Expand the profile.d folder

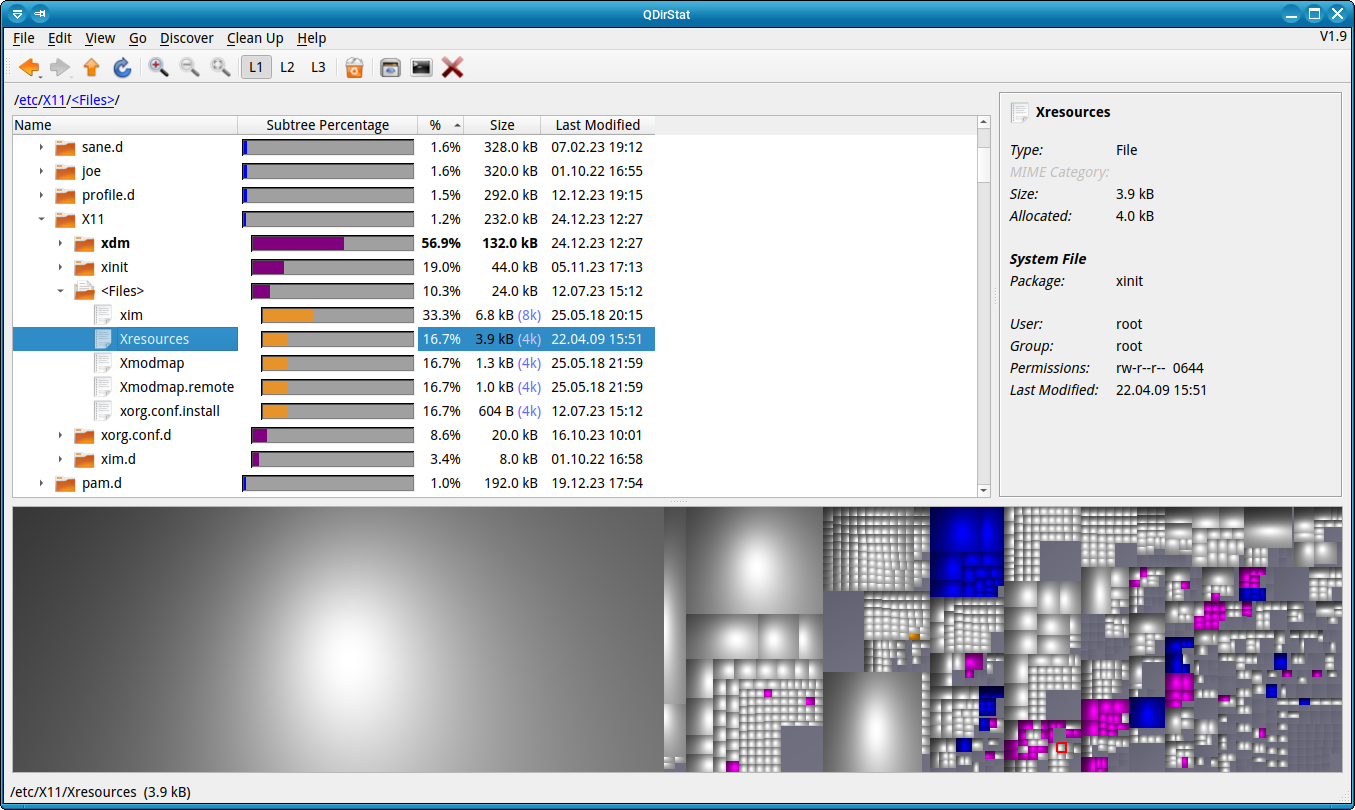tap(41, 195)
